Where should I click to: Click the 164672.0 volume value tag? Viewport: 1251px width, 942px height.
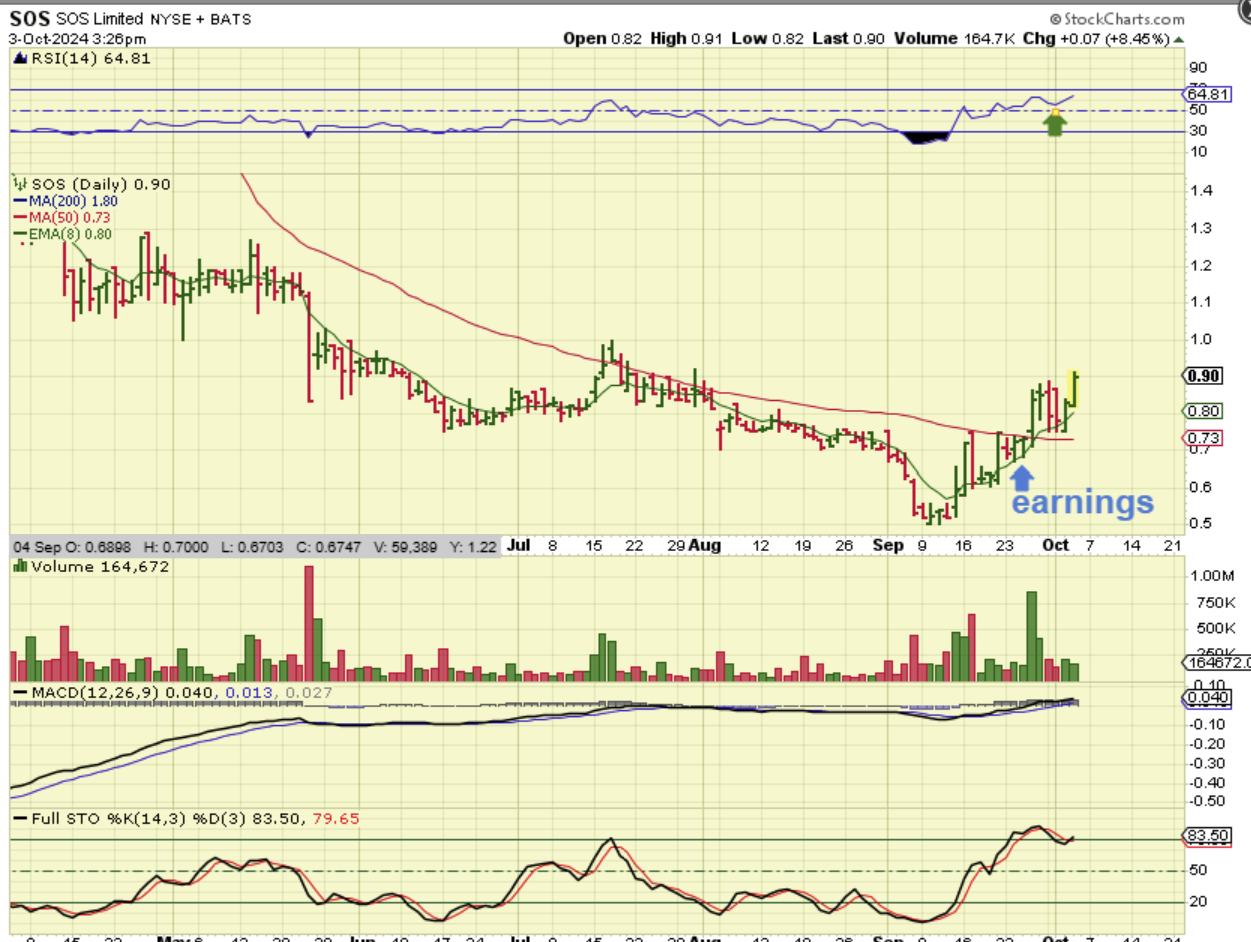tap(1217, 662)
